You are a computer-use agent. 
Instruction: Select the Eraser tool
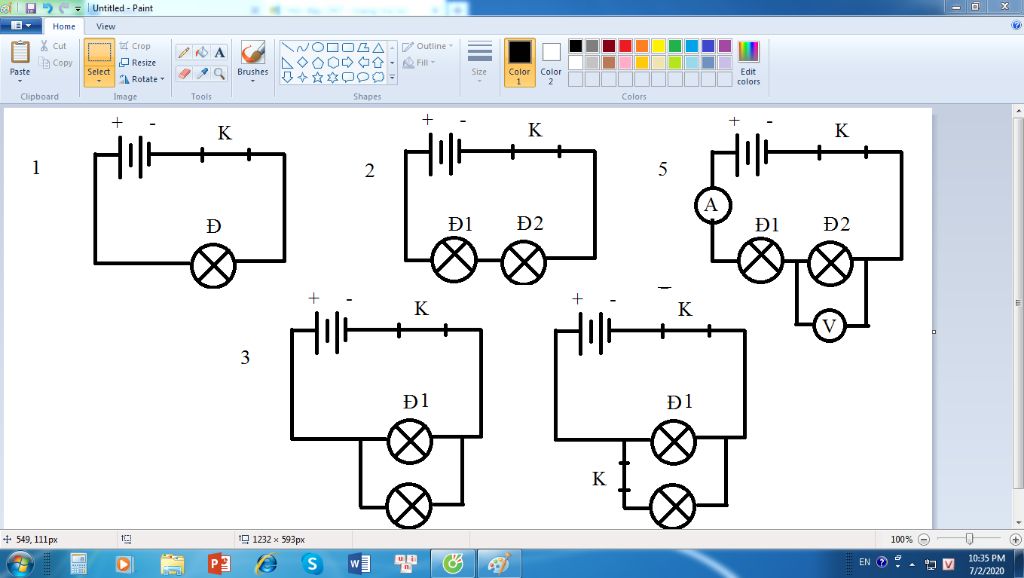pyautogui.click(x=184, y=74)
